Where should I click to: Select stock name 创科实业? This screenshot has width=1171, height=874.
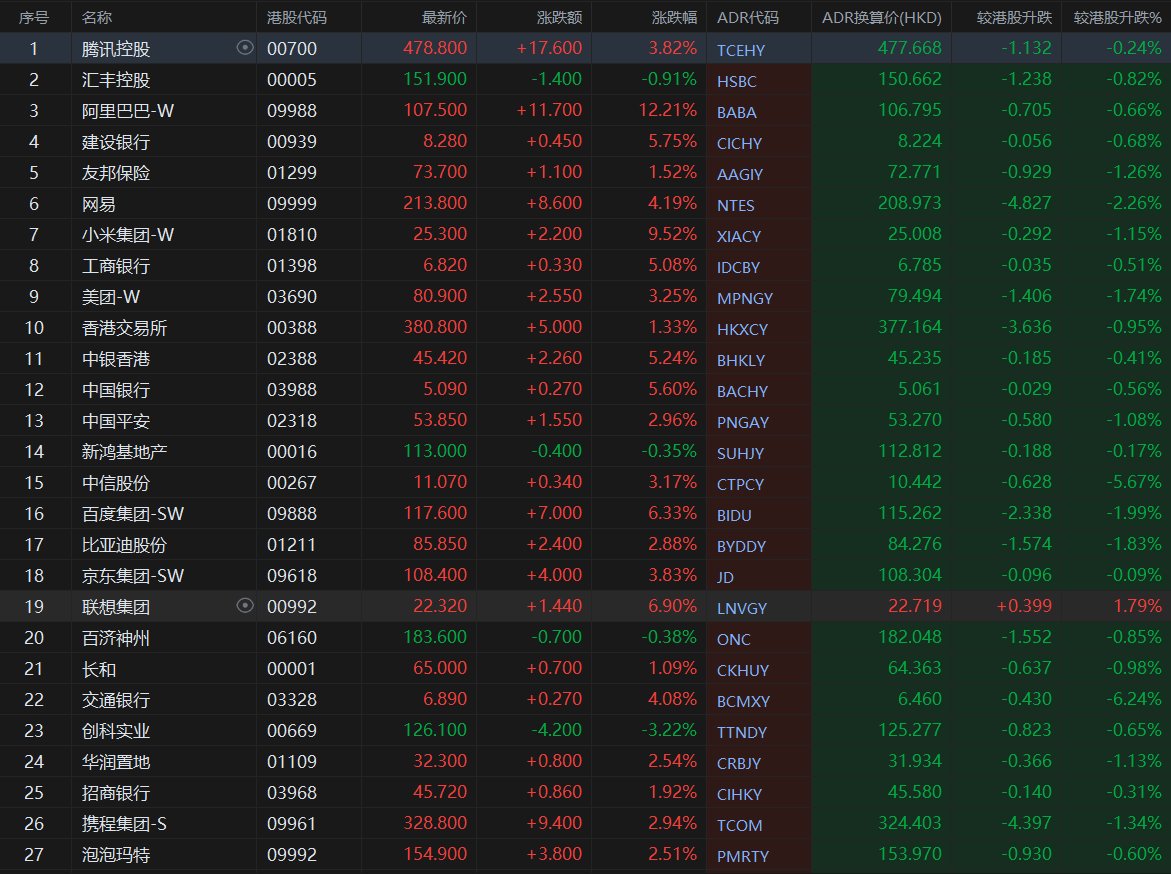click(x=116, y=731)
